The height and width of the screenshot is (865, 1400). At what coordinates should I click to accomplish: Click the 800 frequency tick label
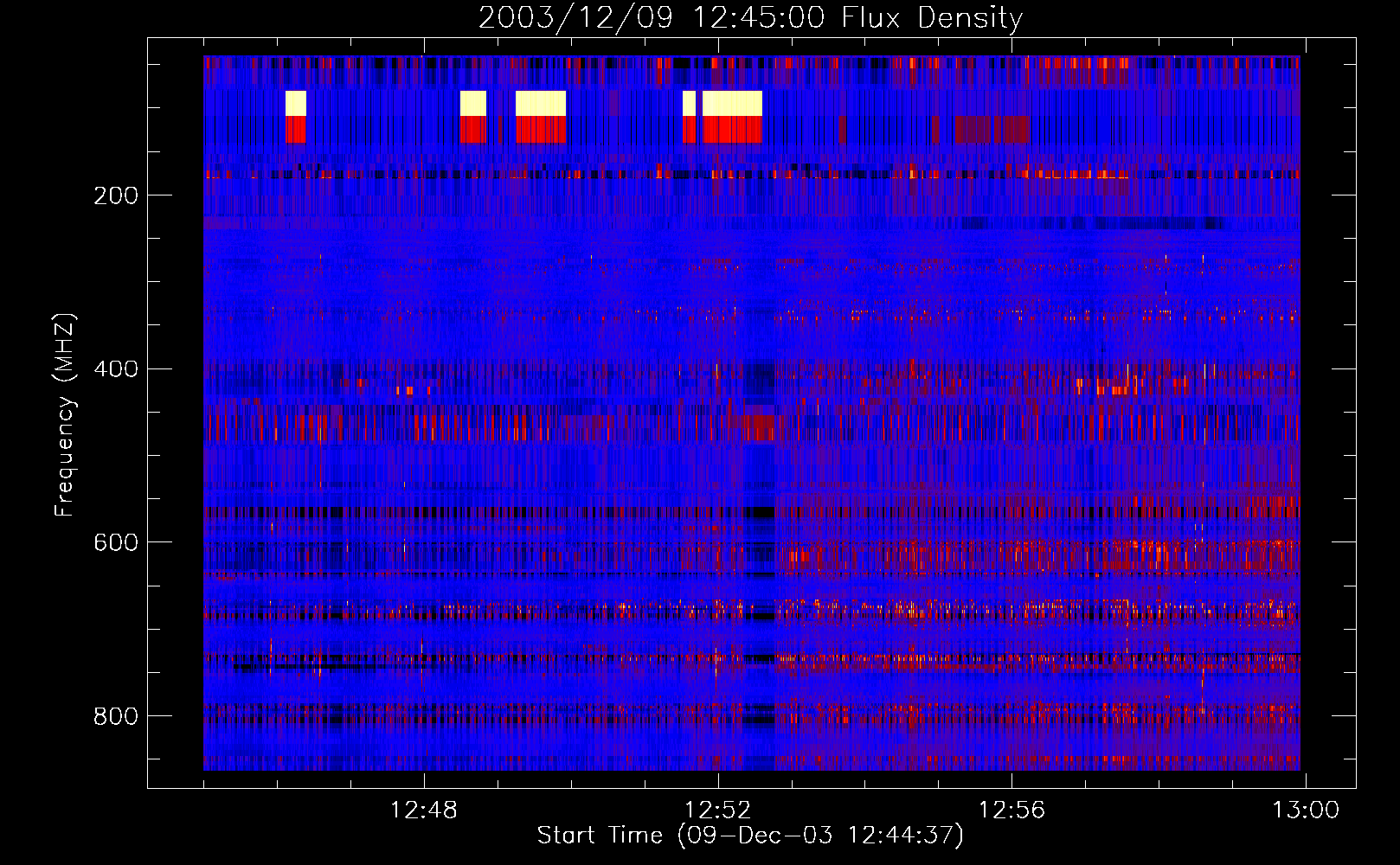[x=116, y=716]
